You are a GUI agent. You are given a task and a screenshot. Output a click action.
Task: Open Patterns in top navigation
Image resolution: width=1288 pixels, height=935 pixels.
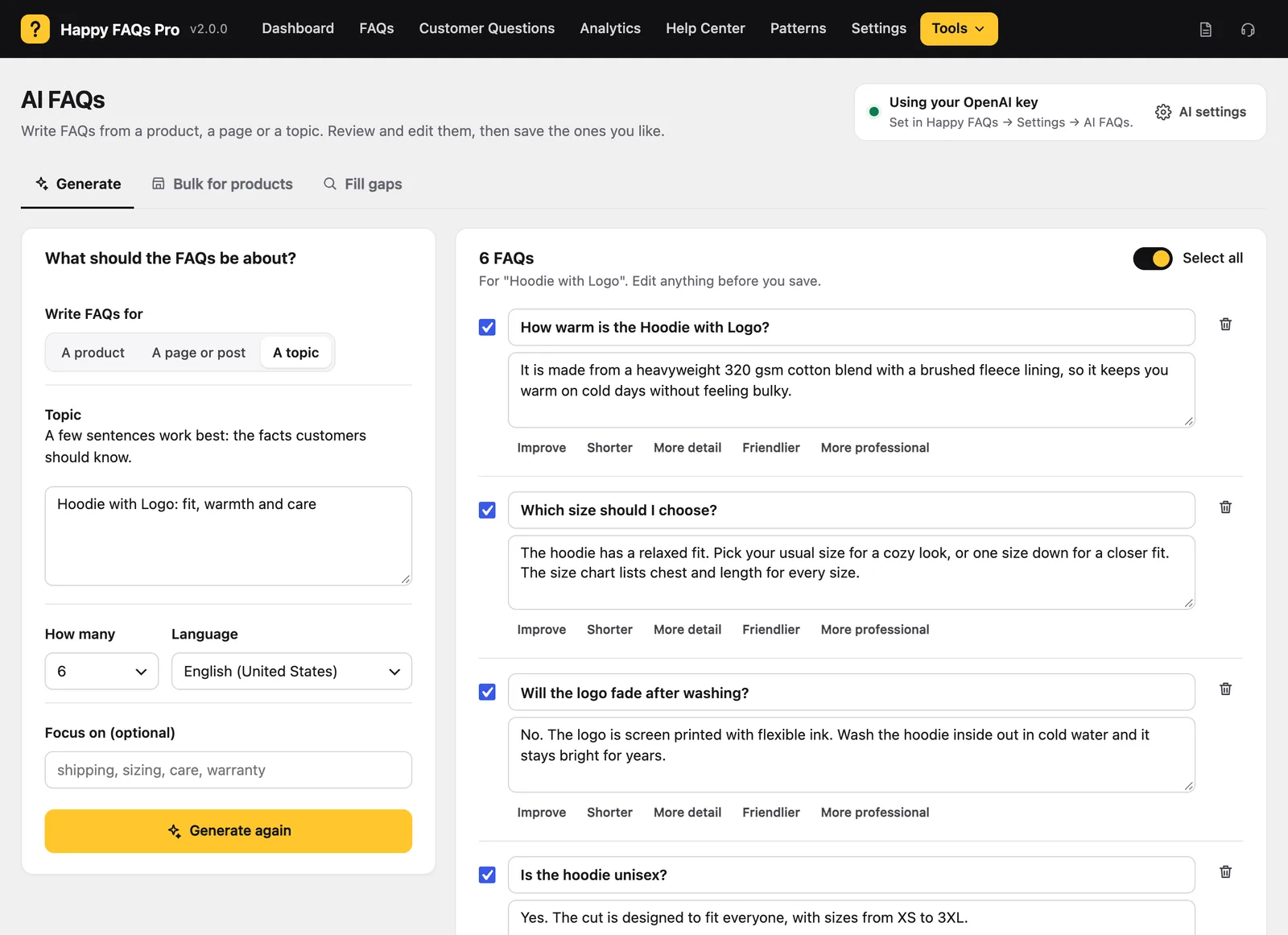[799, 29]
